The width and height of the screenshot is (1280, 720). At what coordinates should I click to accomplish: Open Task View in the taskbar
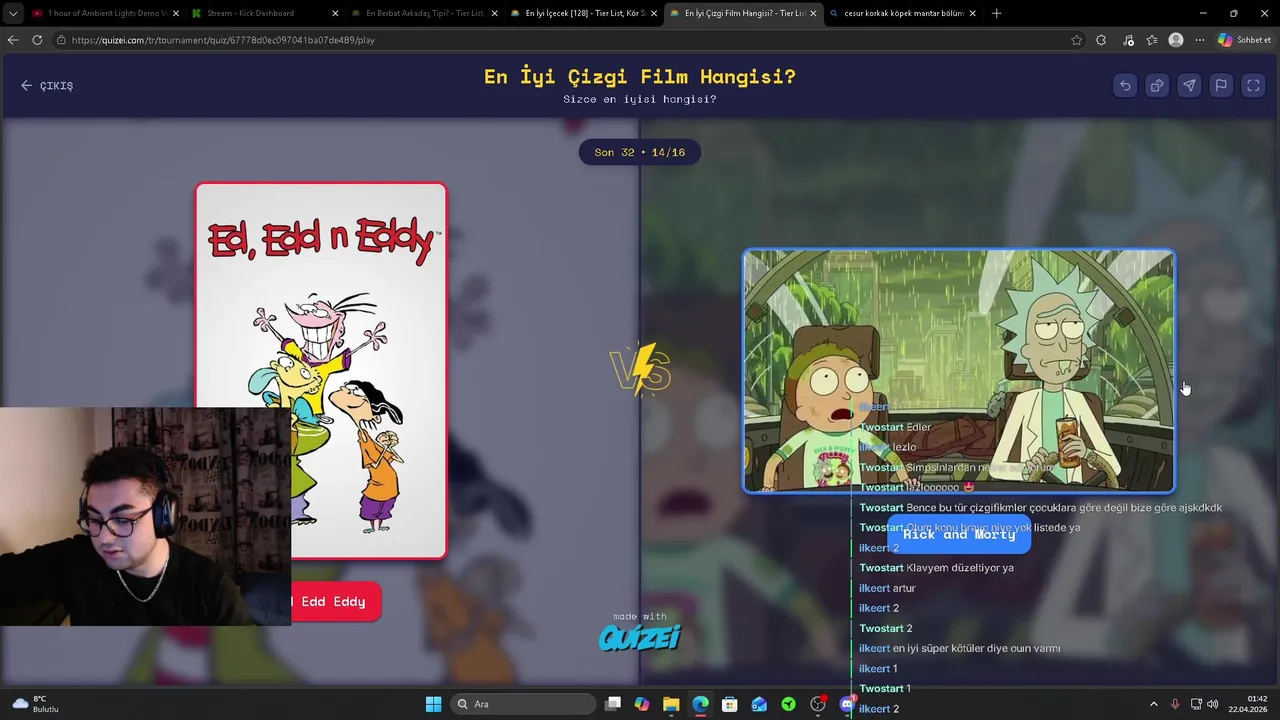(613, 704)
